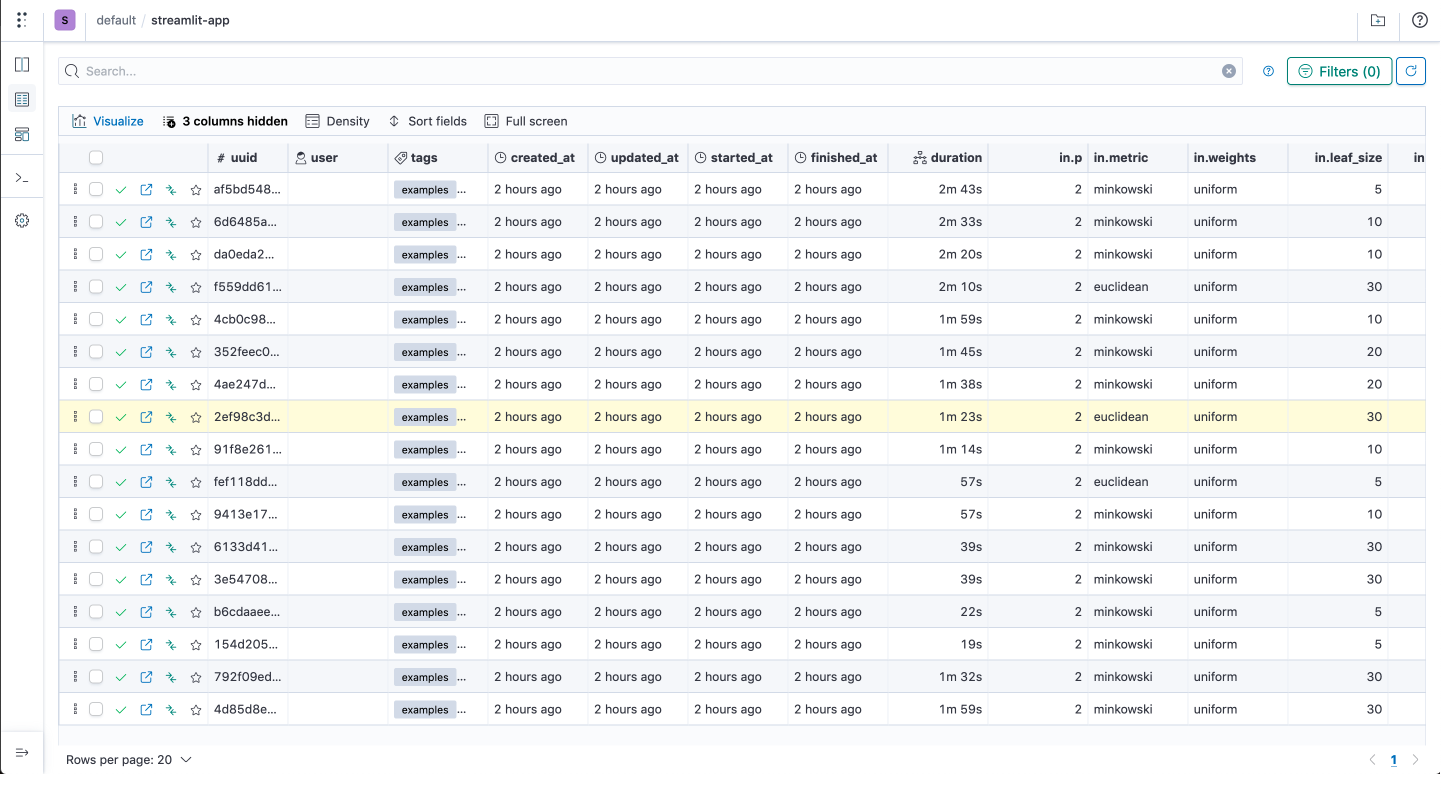This screenshot has height=790, width=1441.
Task: Clear the search field with x icon
Action: coord(1229,71)
